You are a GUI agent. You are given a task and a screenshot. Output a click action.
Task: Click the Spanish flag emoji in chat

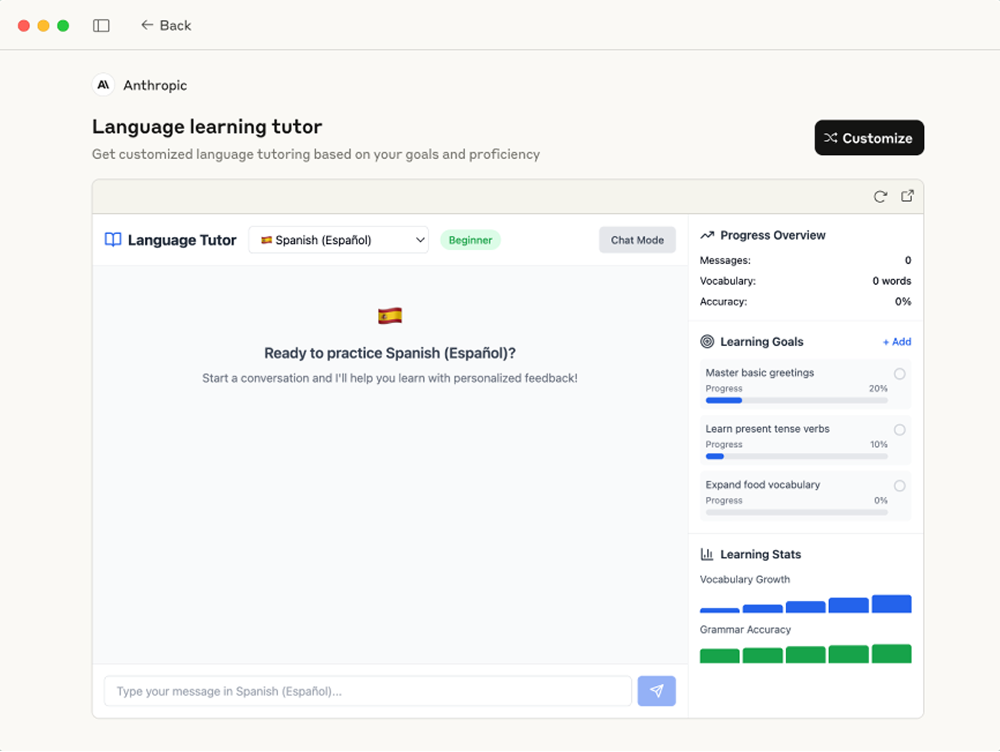pos(390,316)
